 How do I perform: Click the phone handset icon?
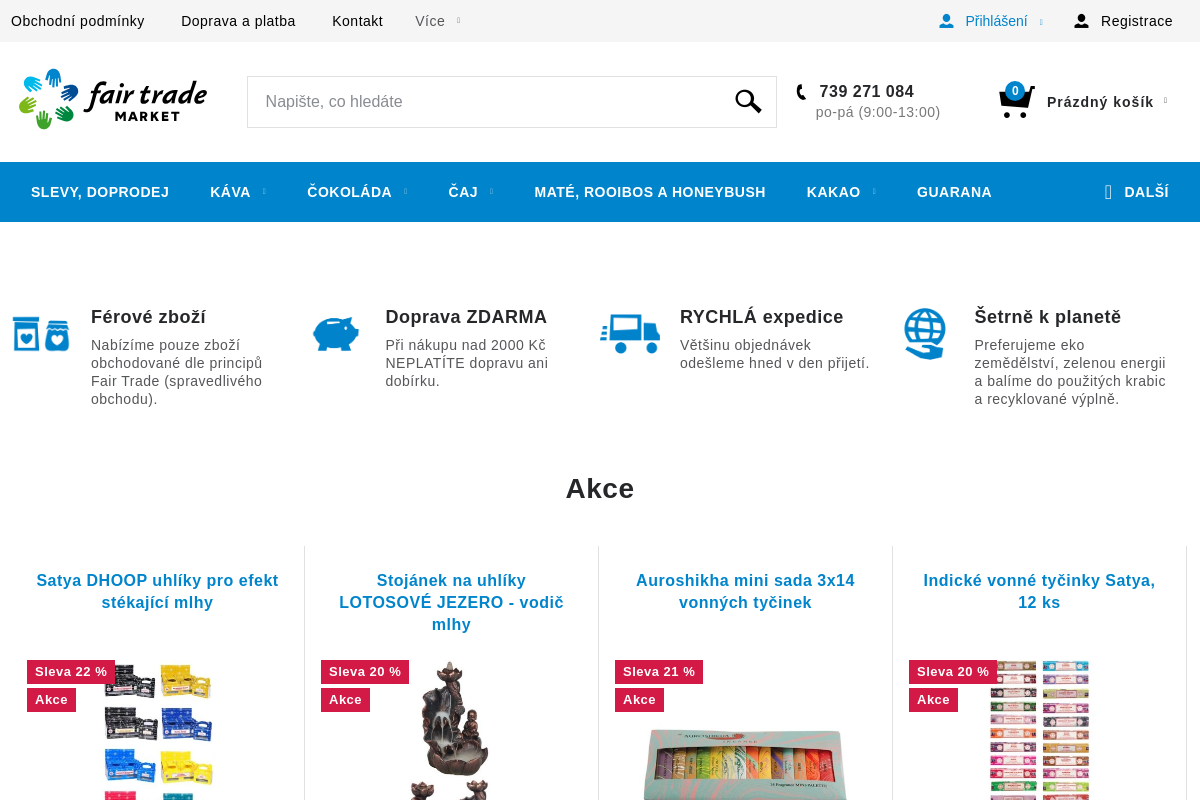click(x=801, y=92)
